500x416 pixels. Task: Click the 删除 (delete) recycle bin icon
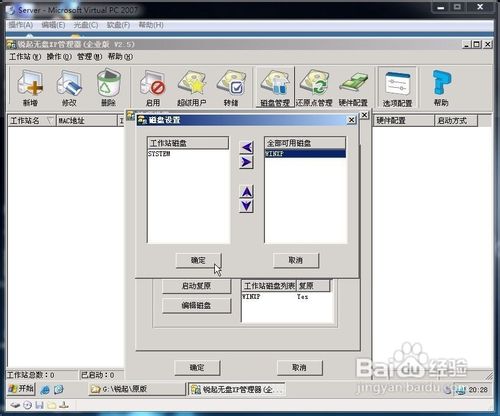[x=108, y=87]
